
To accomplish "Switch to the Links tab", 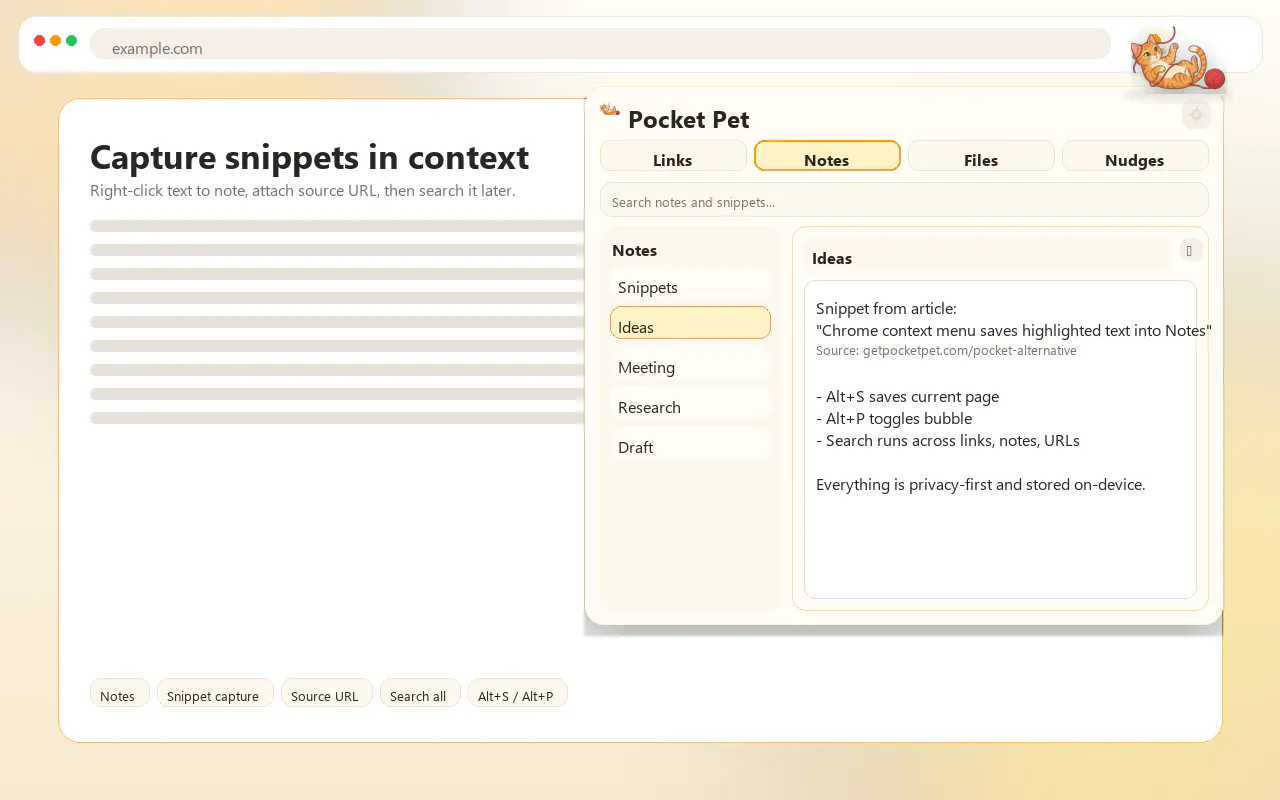I will tap(673, 156).
